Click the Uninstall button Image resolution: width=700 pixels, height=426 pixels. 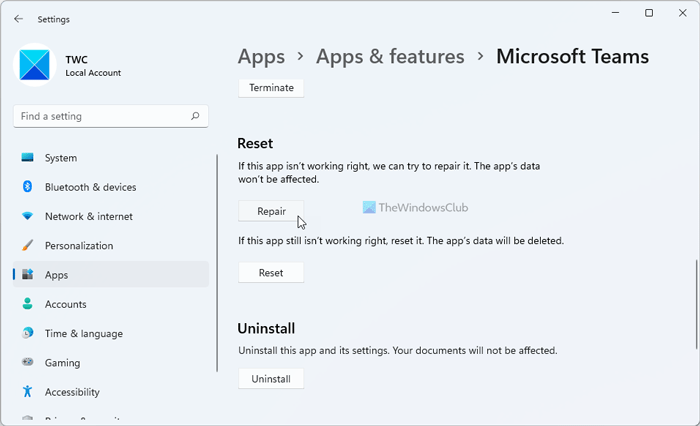tap(270, 379)
